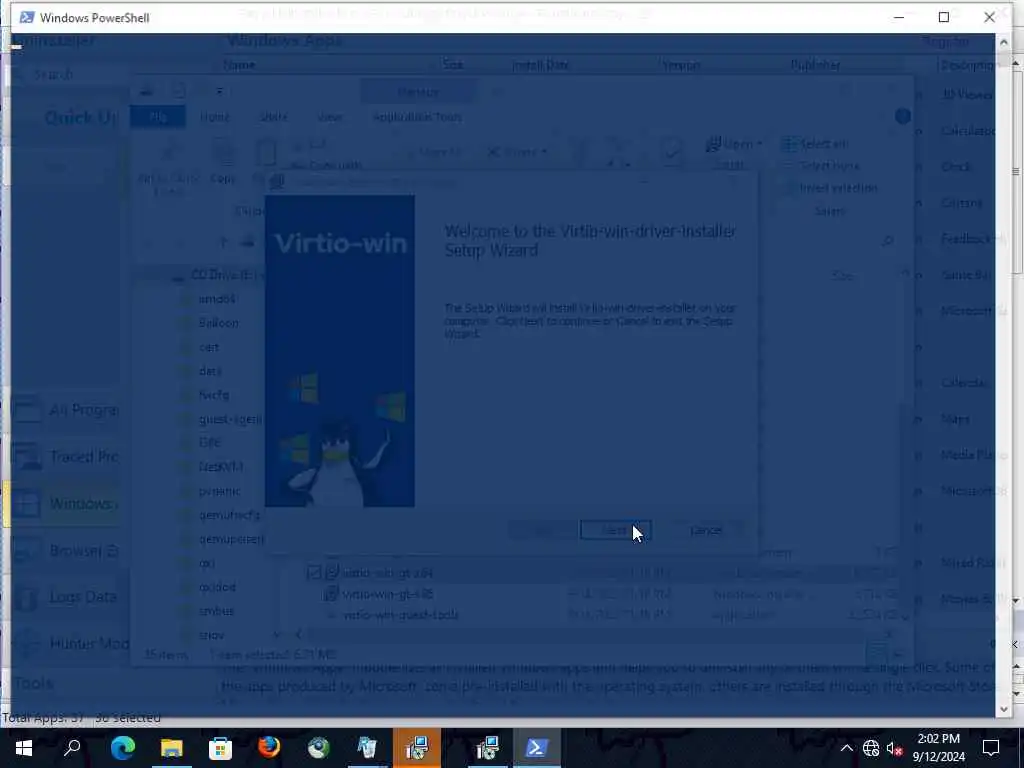Open the notification center icon

pos(991,748)
